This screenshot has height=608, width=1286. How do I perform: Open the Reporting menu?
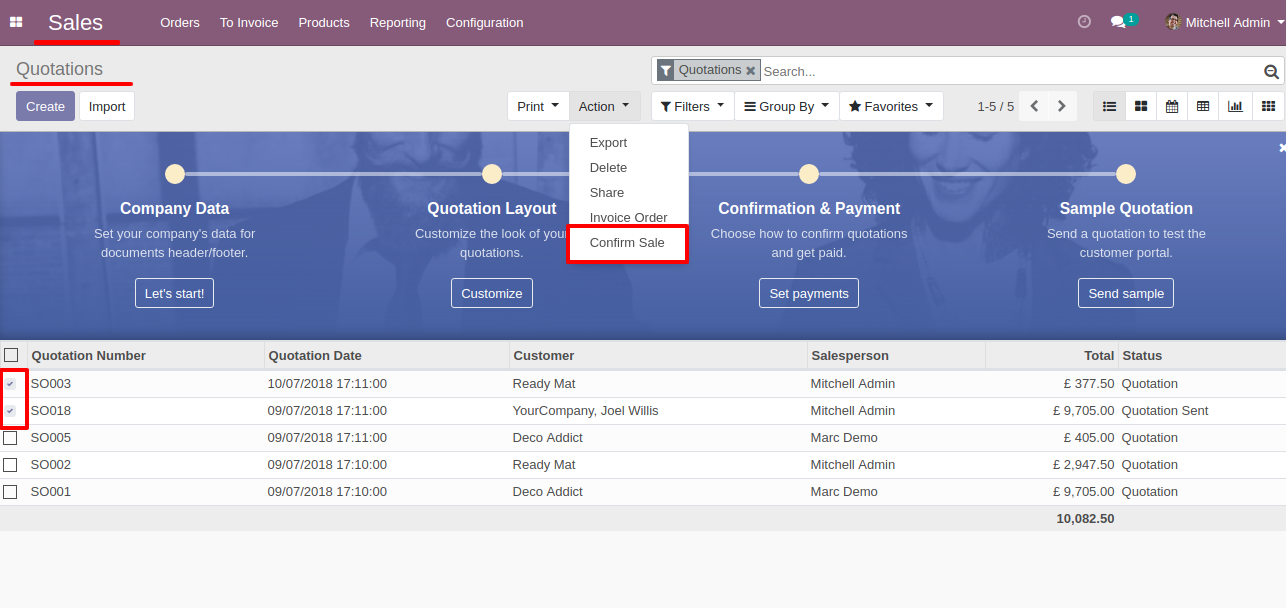(398, 22)
